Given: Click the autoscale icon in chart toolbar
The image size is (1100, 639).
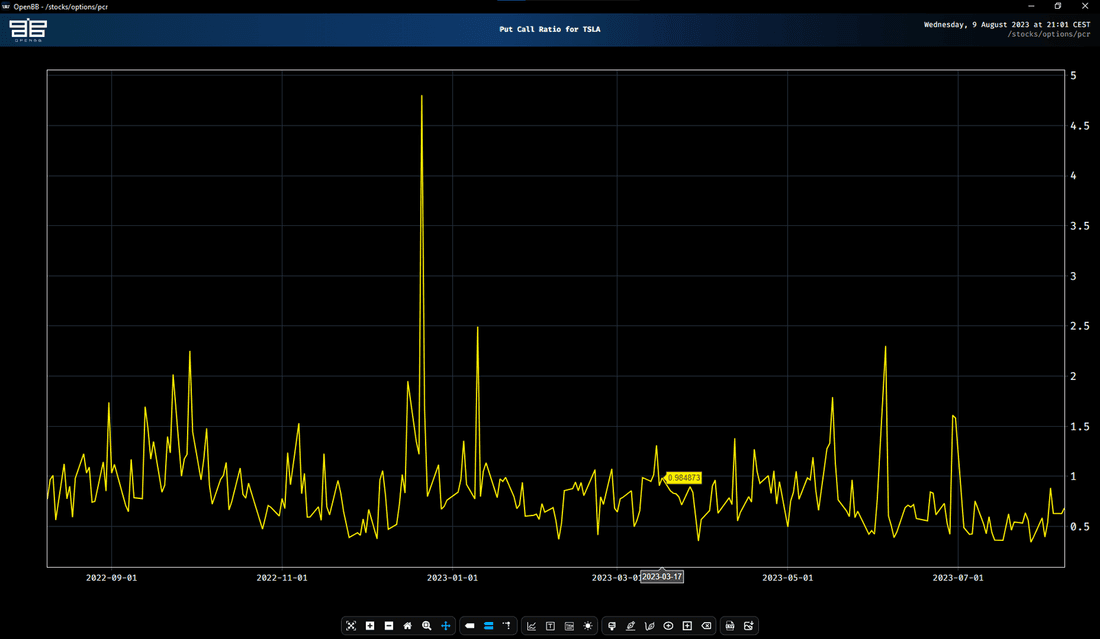Looking at the screenshot, I should (x=351, y=626).
